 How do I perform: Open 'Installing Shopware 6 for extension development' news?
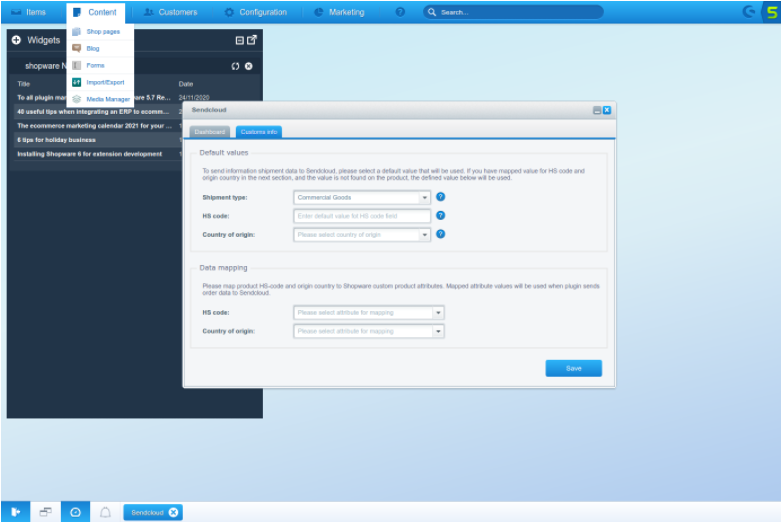(x=90, y=154)
